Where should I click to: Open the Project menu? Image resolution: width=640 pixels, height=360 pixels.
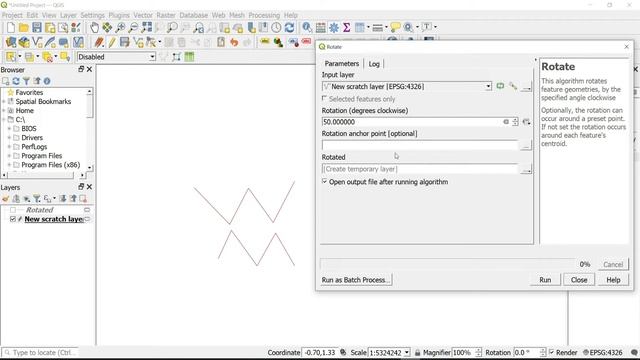point(12,15)
